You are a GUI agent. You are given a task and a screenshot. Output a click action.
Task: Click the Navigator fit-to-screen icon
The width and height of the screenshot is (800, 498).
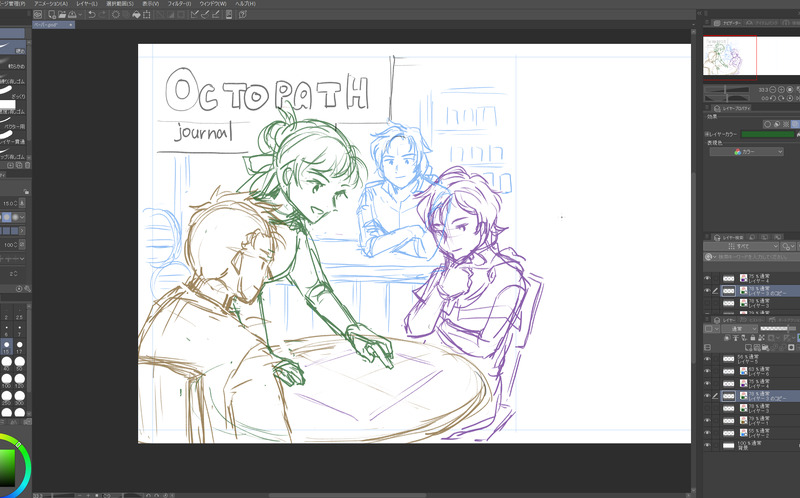pos(790,89)
